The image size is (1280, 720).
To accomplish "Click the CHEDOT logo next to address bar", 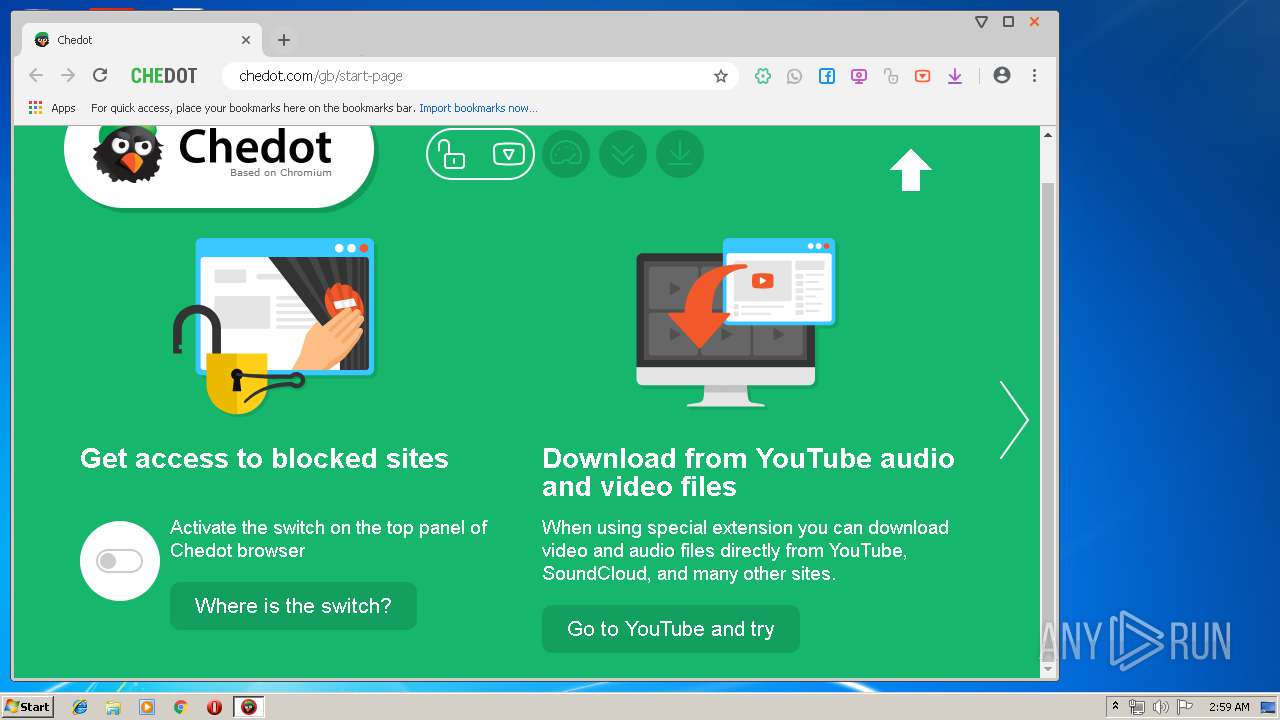I will 164,76.
